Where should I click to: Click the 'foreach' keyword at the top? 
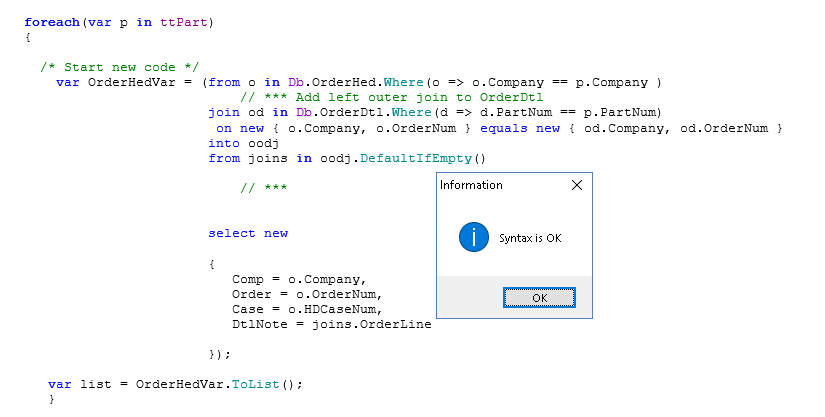(52, 22)
